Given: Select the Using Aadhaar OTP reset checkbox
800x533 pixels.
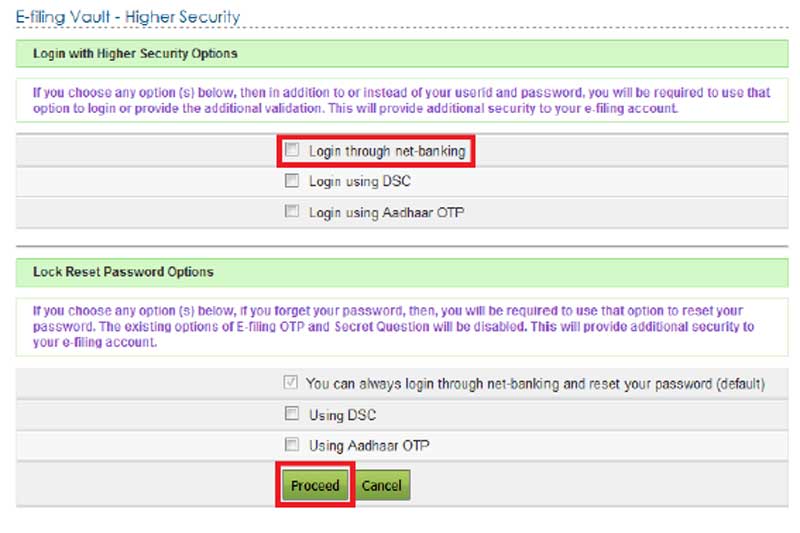Looking at the screenshot, I should tap(292, 445).
